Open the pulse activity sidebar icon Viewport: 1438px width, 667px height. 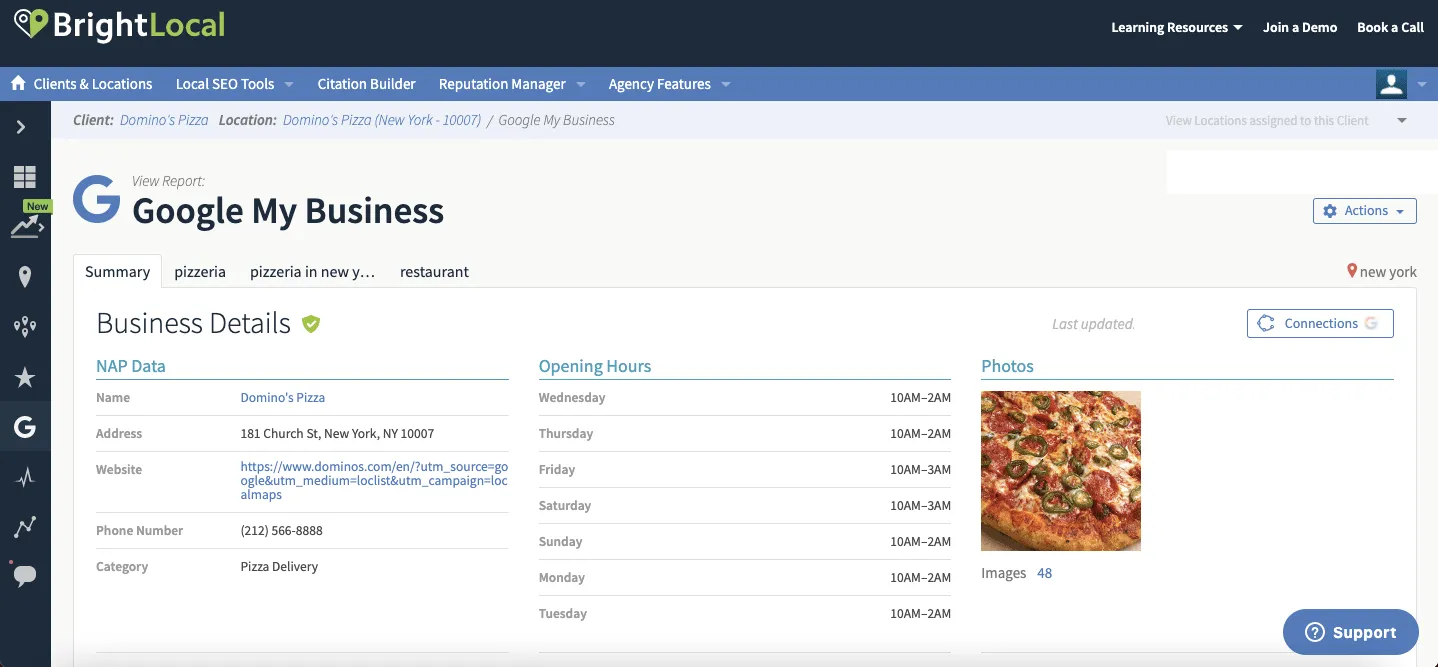tap(25, 478)
